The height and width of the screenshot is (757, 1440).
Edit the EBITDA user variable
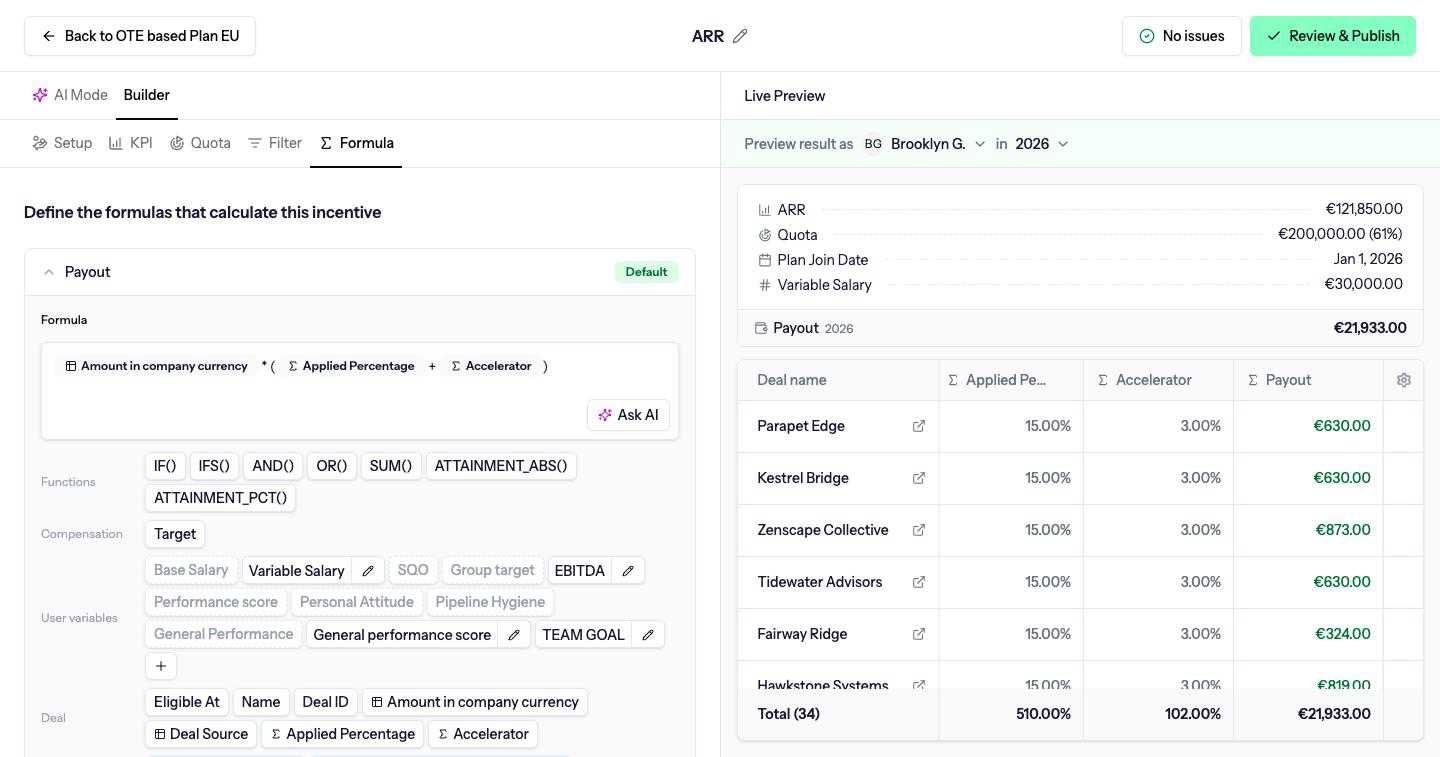628,570
